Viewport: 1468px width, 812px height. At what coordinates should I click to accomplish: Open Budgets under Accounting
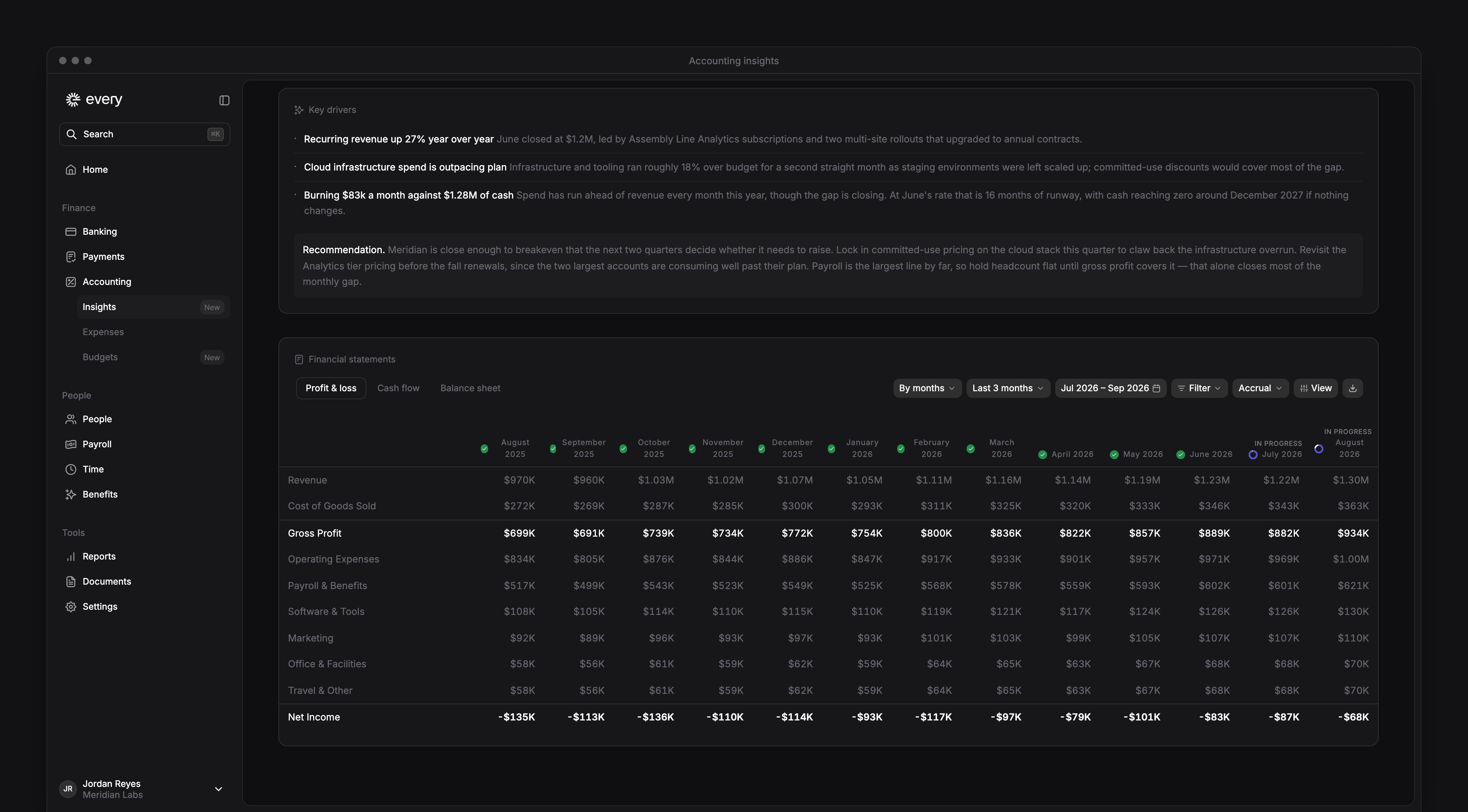[x=153, y=357]
